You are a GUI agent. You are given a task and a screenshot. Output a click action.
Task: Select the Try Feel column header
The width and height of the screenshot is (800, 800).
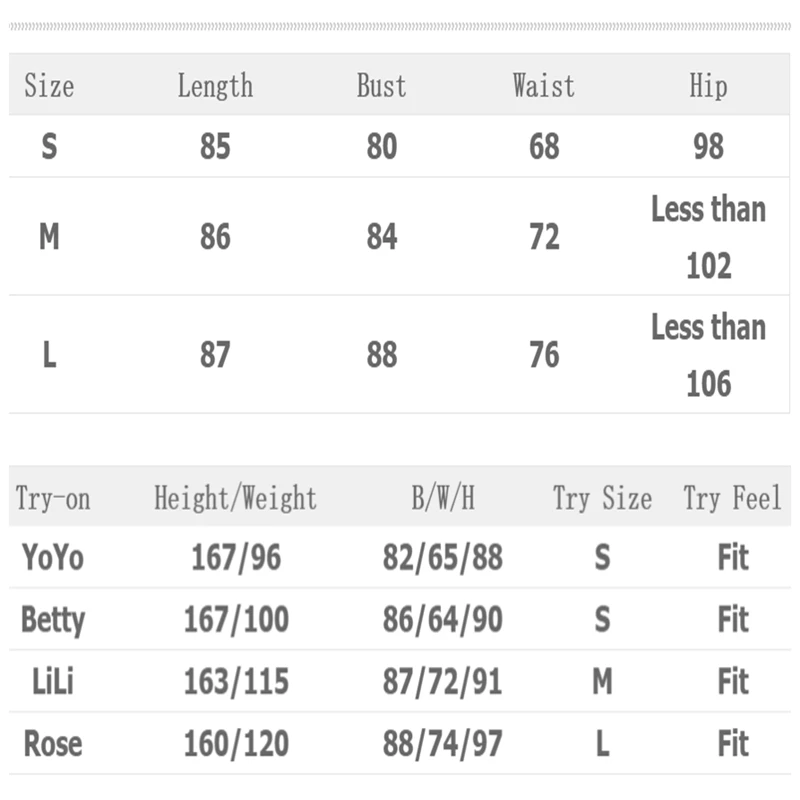732,498
